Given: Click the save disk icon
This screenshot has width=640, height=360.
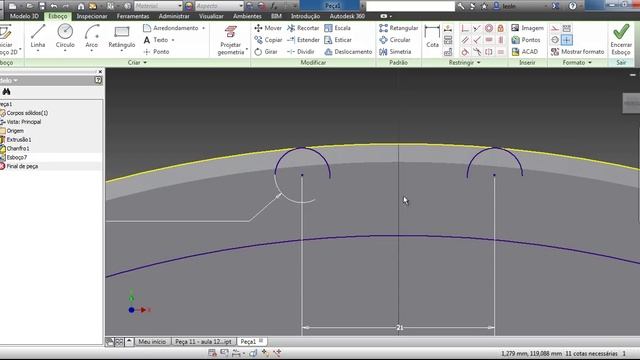Looking at the screenshot, I should tap(42, 6).
